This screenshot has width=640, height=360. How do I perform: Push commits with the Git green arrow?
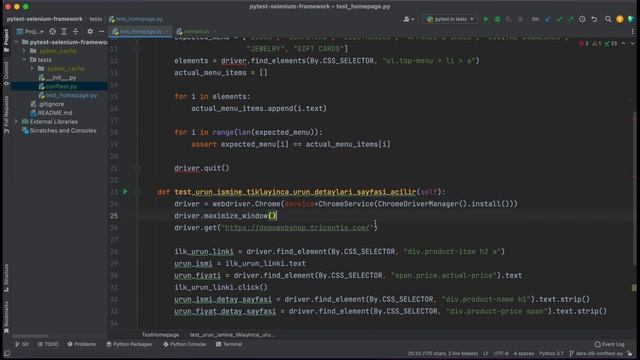(571, 19)
